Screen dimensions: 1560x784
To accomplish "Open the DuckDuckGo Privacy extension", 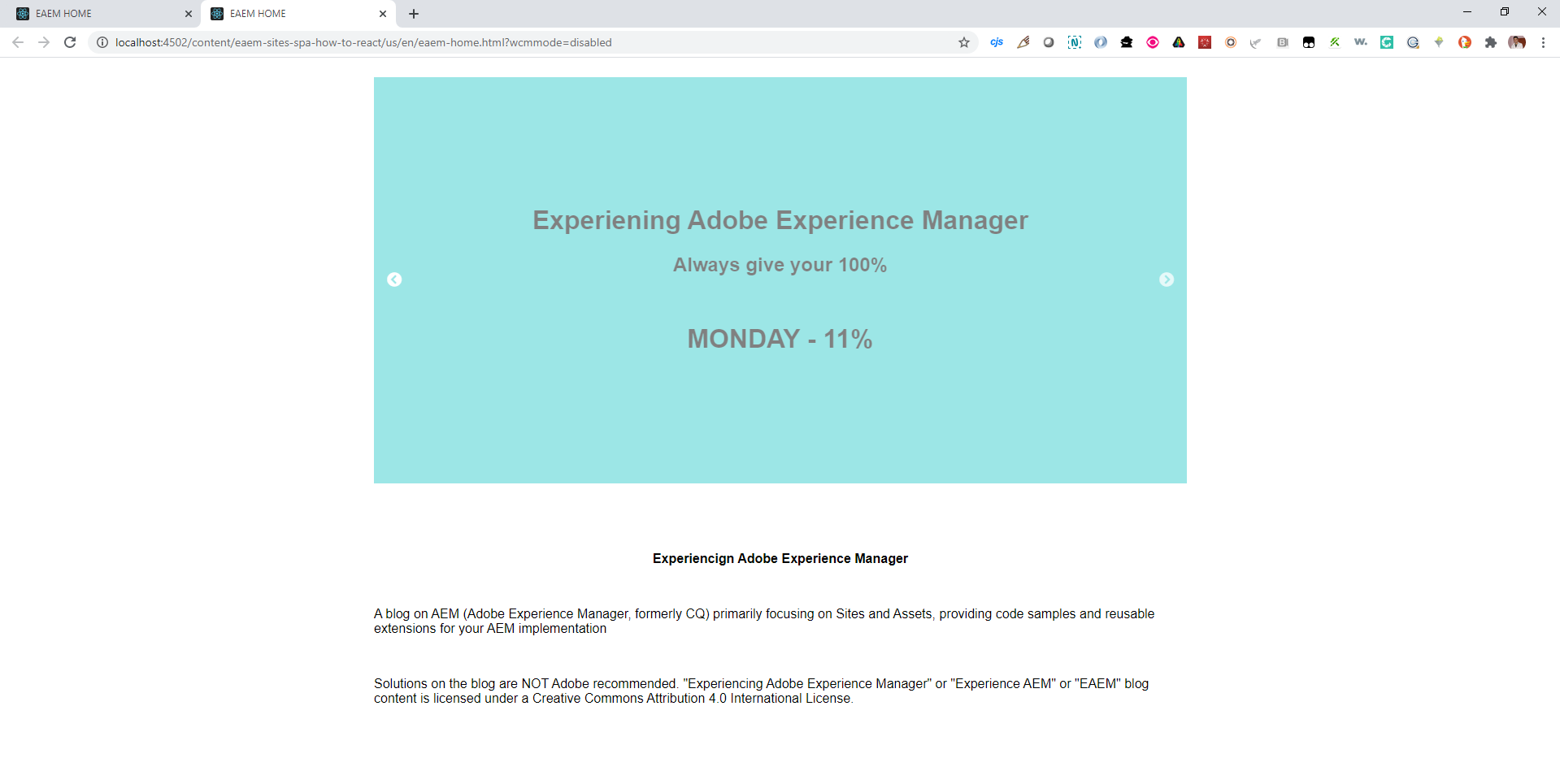I will pyautogui.click(x=1465, y=42).
